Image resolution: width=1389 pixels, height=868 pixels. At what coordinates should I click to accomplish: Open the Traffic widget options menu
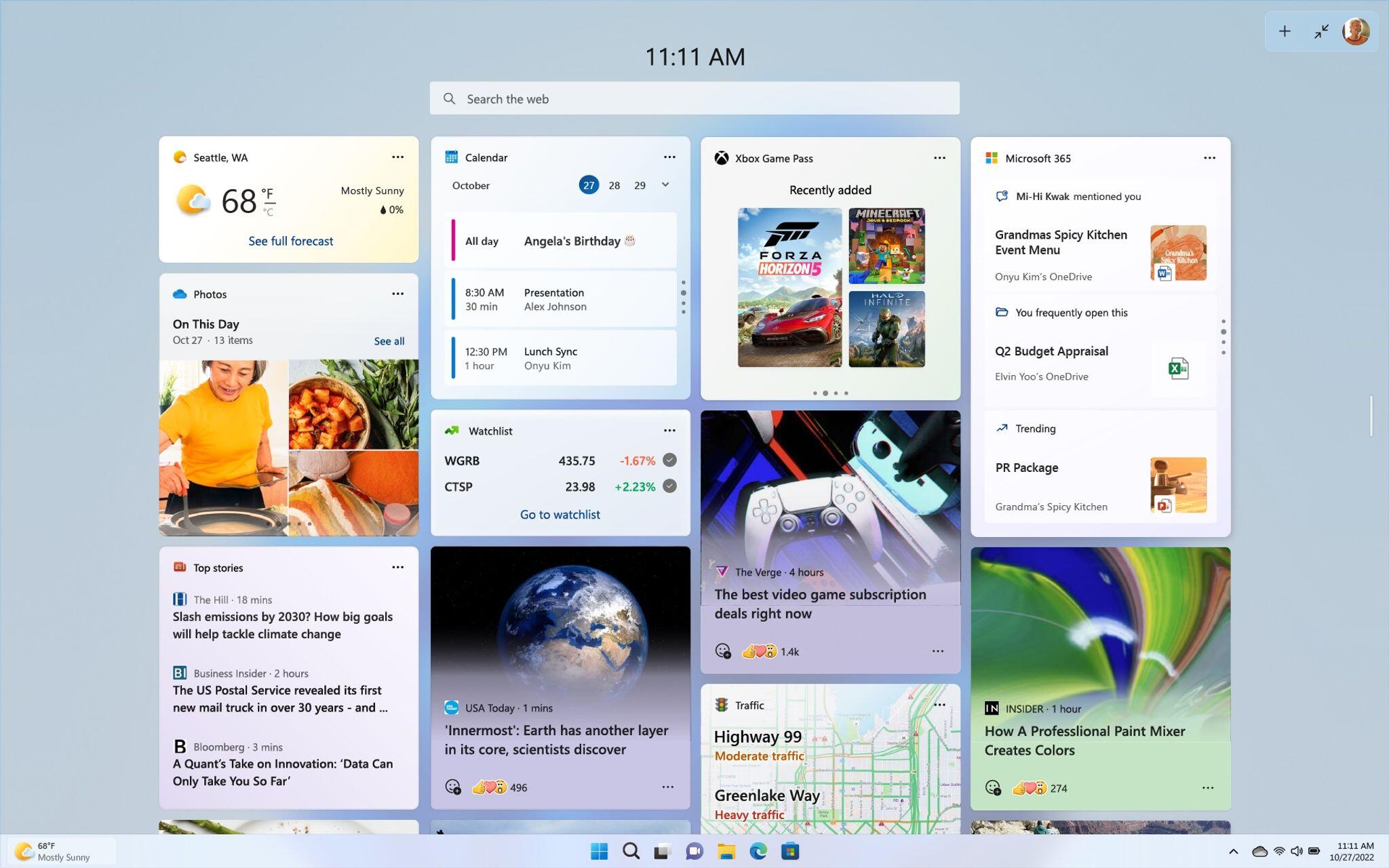[x=940, y=705]
